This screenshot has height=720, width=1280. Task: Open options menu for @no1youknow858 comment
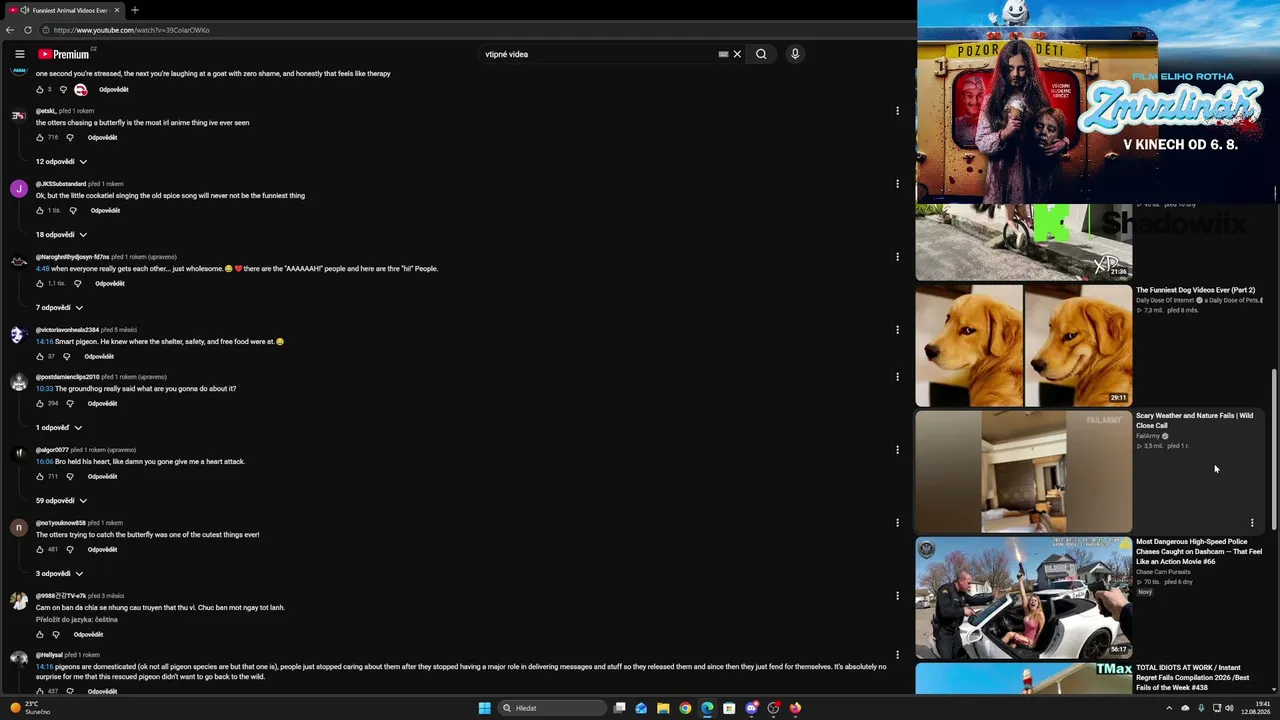897,523
